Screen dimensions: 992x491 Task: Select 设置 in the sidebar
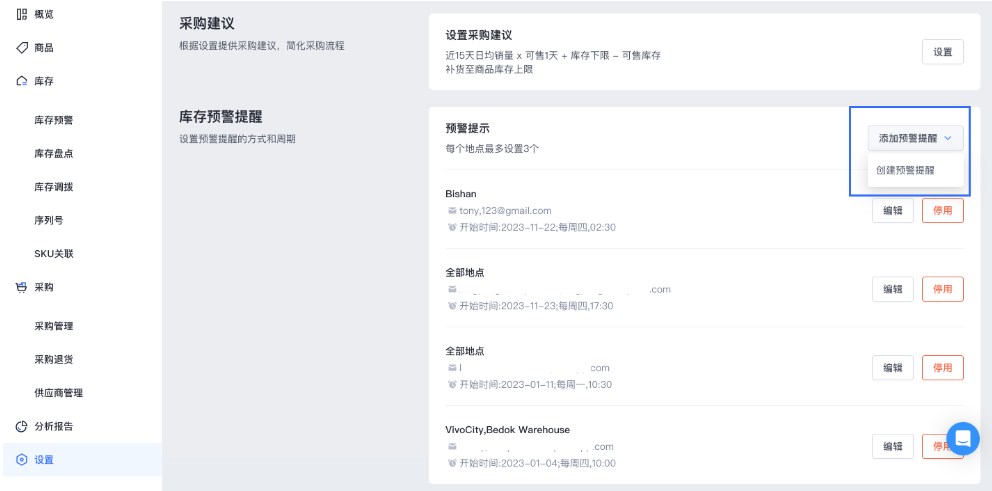point(82,459)
